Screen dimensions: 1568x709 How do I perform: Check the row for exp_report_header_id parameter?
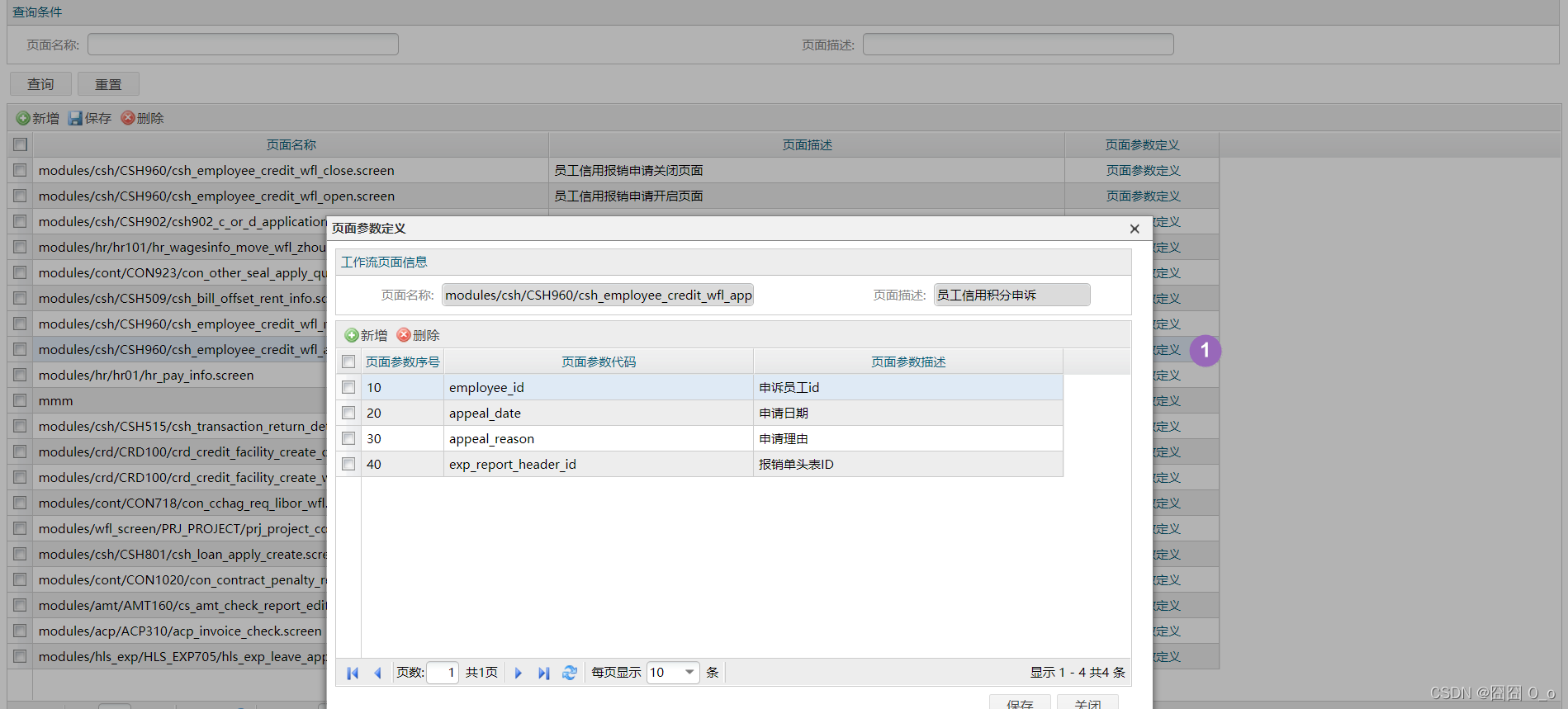(348, 464)
